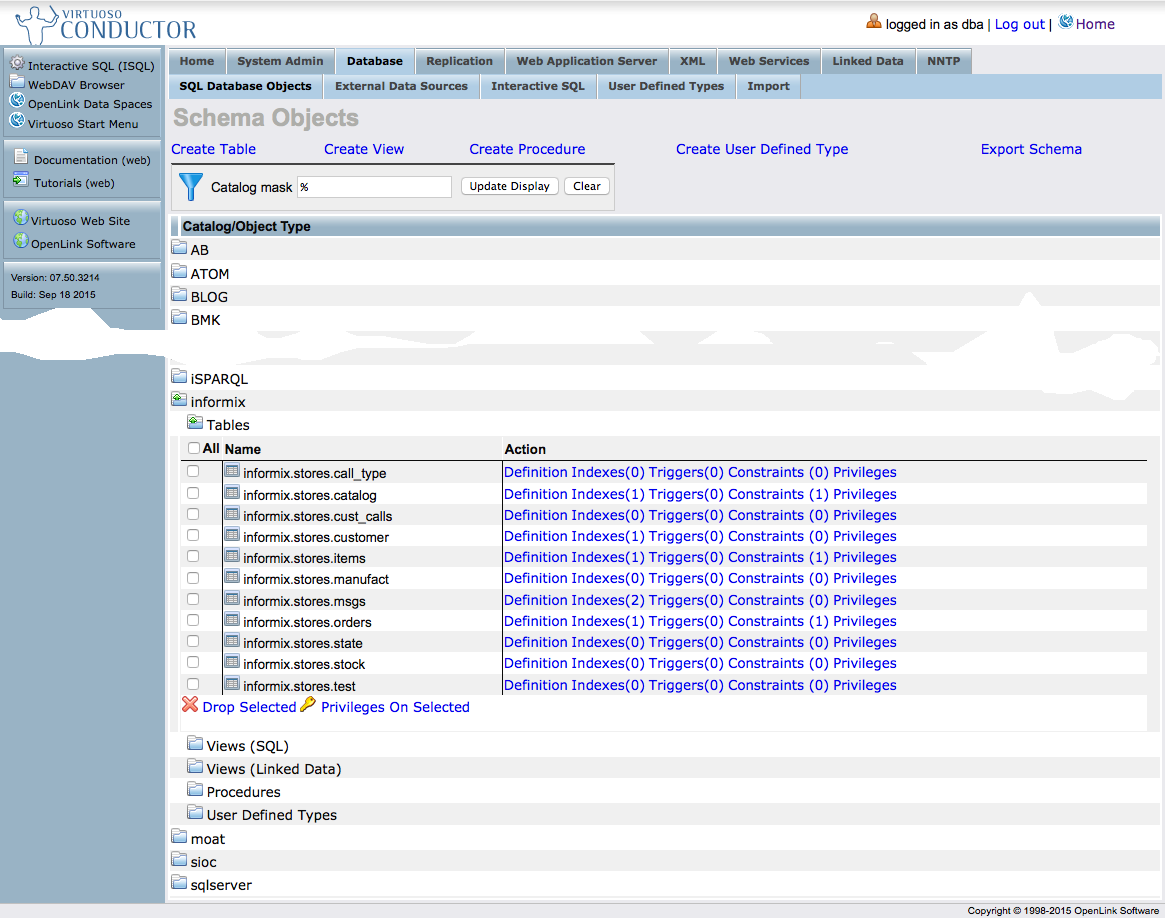Viewport: 1165px width, 920px height.
Task: Click the Tutorials (web) icon
Action: [x=21, y=181]
